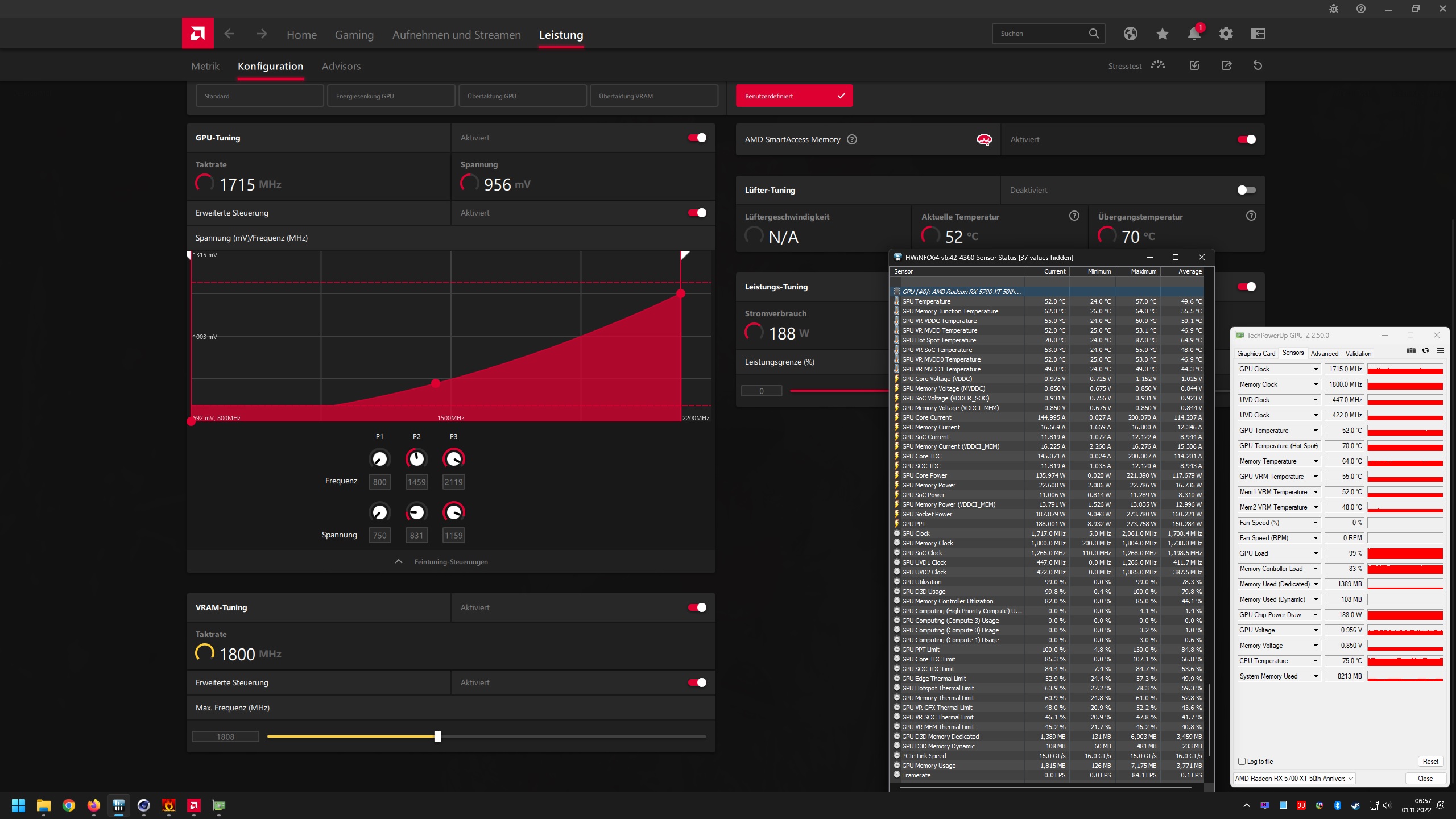This screenshot has width=1456, height=819.
Task: Toggle Leistungs-Tuning switch
Action: [x=1247, y=287]
